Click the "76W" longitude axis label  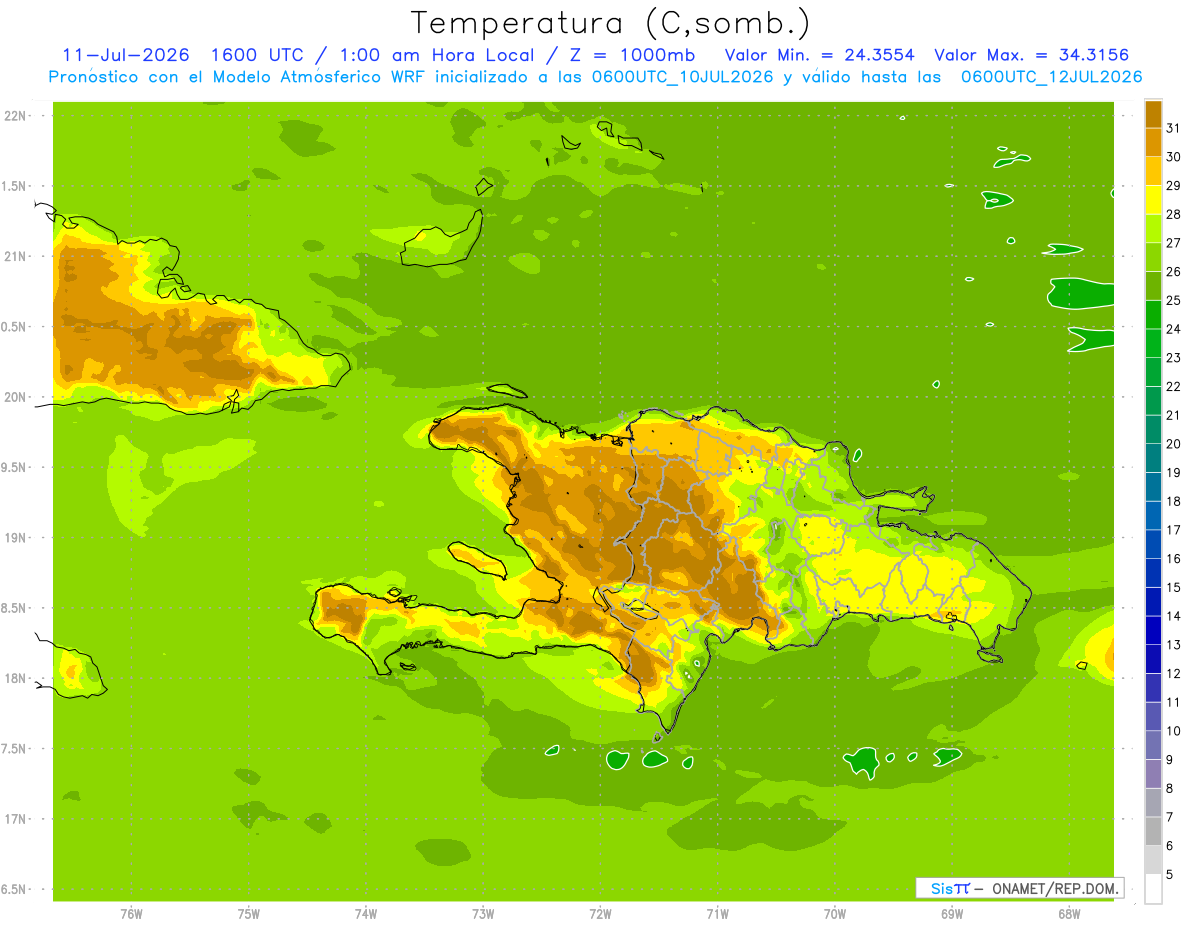pyautogui.click(x=131, y=914)
